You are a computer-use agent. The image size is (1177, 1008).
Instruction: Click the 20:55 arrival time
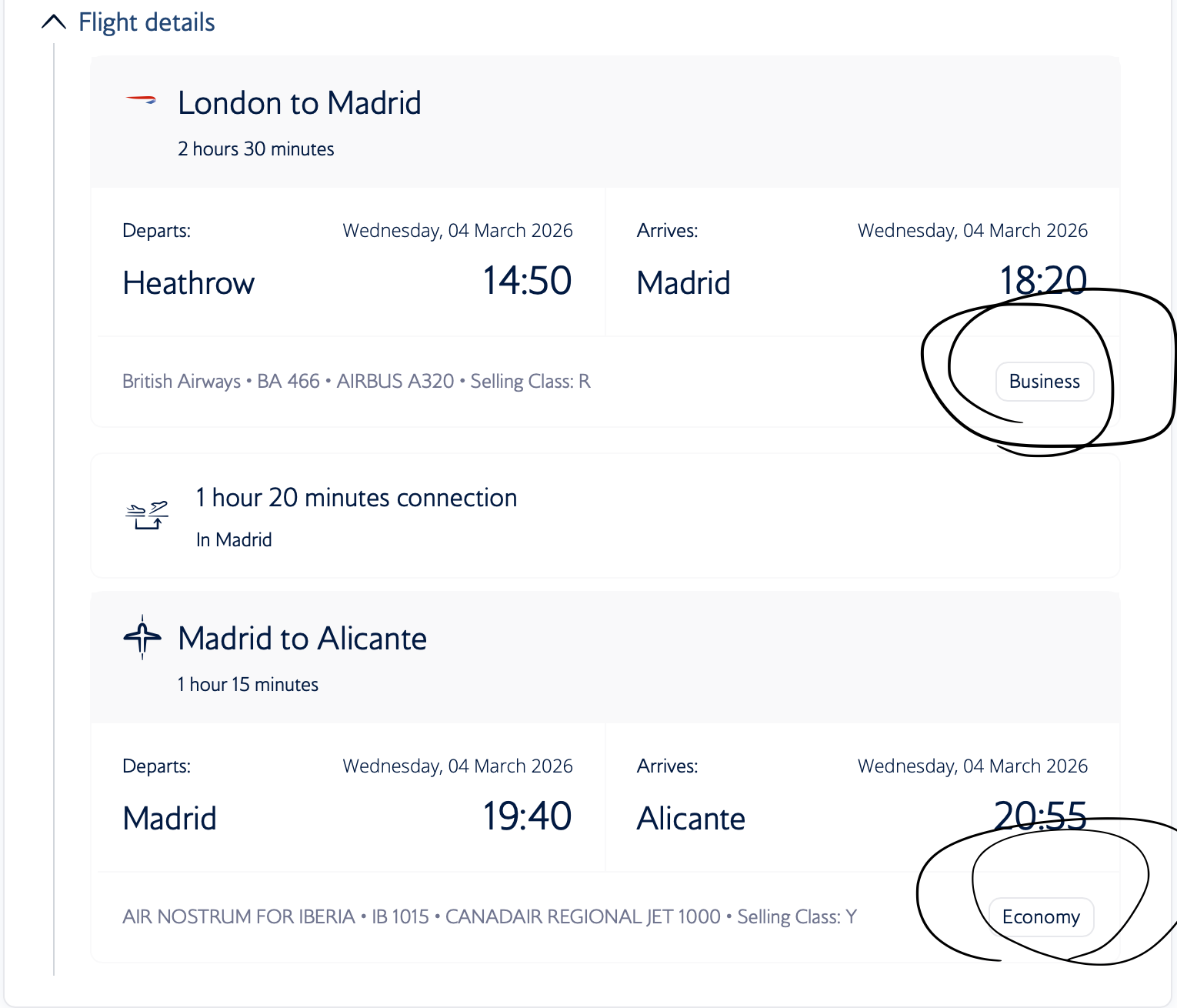point(1040,816)
